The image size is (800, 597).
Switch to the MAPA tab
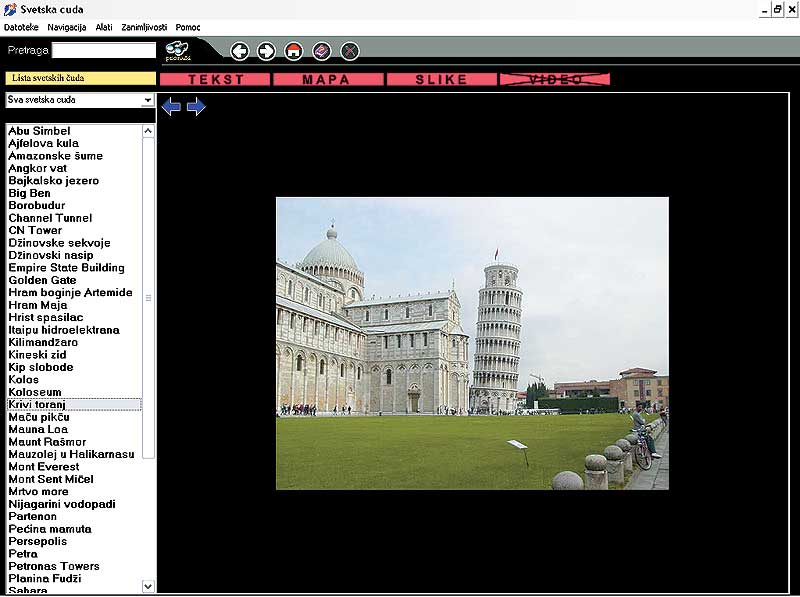tap(328, 79)
